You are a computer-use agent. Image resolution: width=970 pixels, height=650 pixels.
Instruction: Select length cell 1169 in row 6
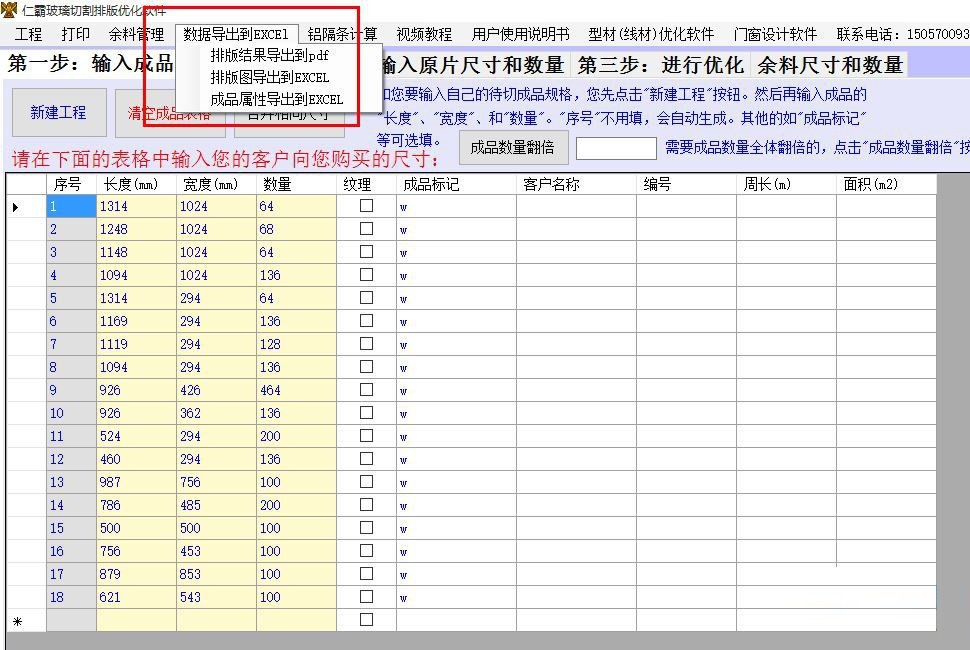pyautogui.click(x=137, y=321)
